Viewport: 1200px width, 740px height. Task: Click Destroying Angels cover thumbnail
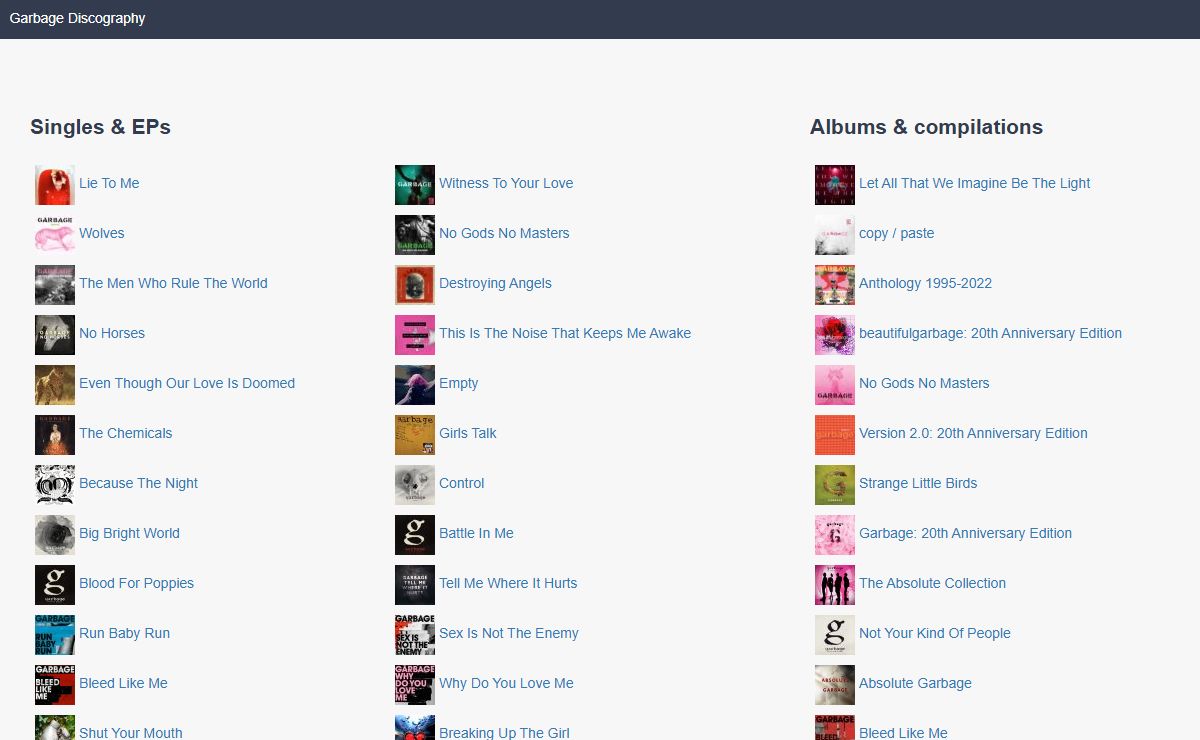point(415,285)
